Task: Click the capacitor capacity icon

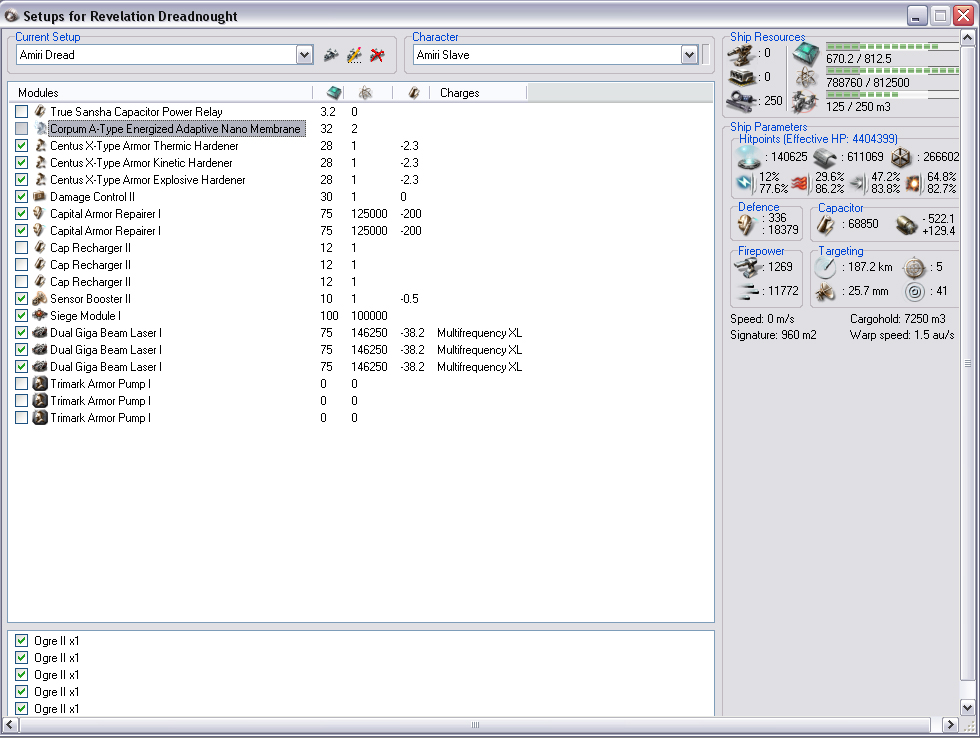Action: point(827,225)
